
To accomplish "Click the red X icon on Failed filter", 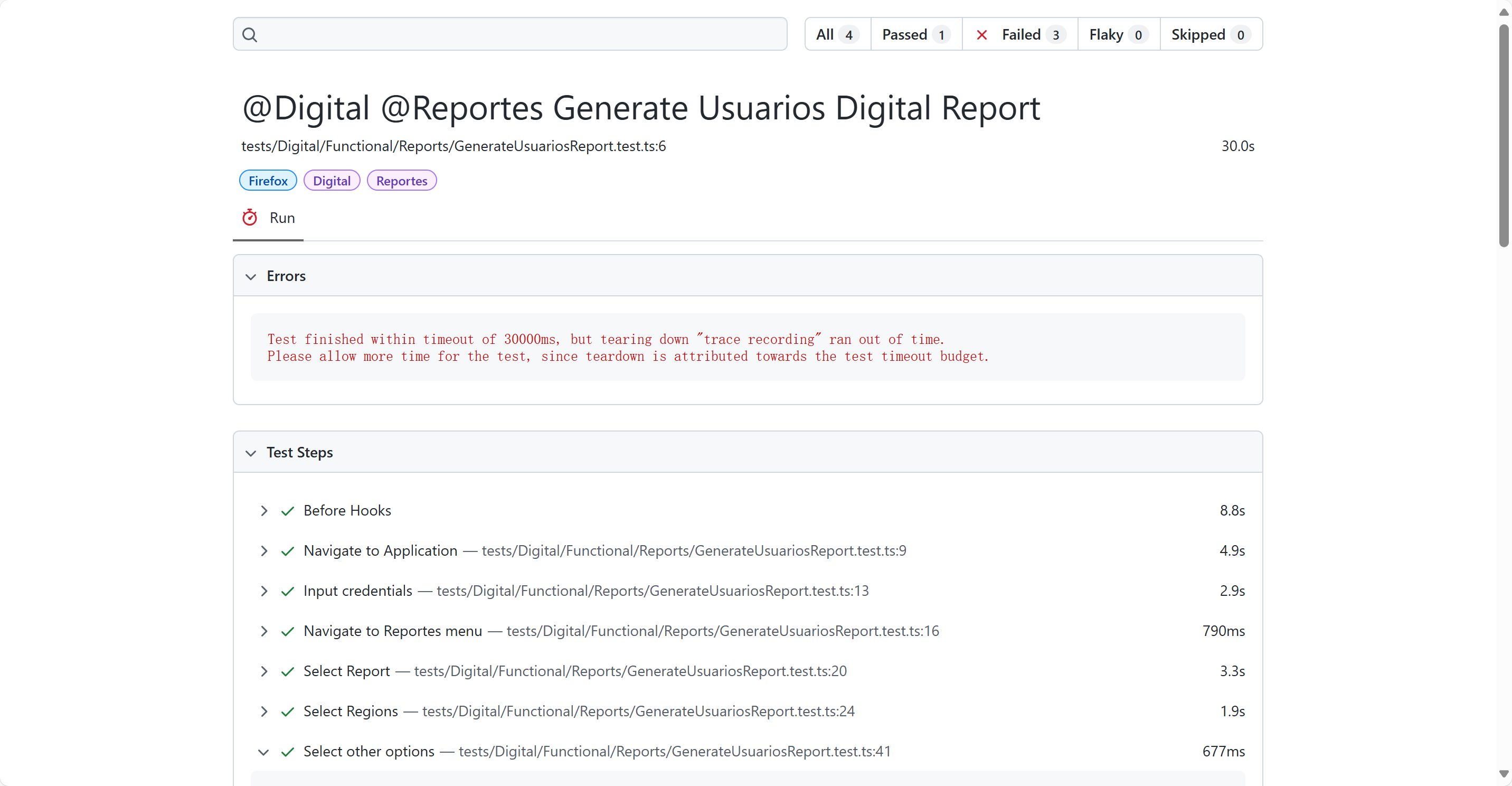I will coord(981,35).
